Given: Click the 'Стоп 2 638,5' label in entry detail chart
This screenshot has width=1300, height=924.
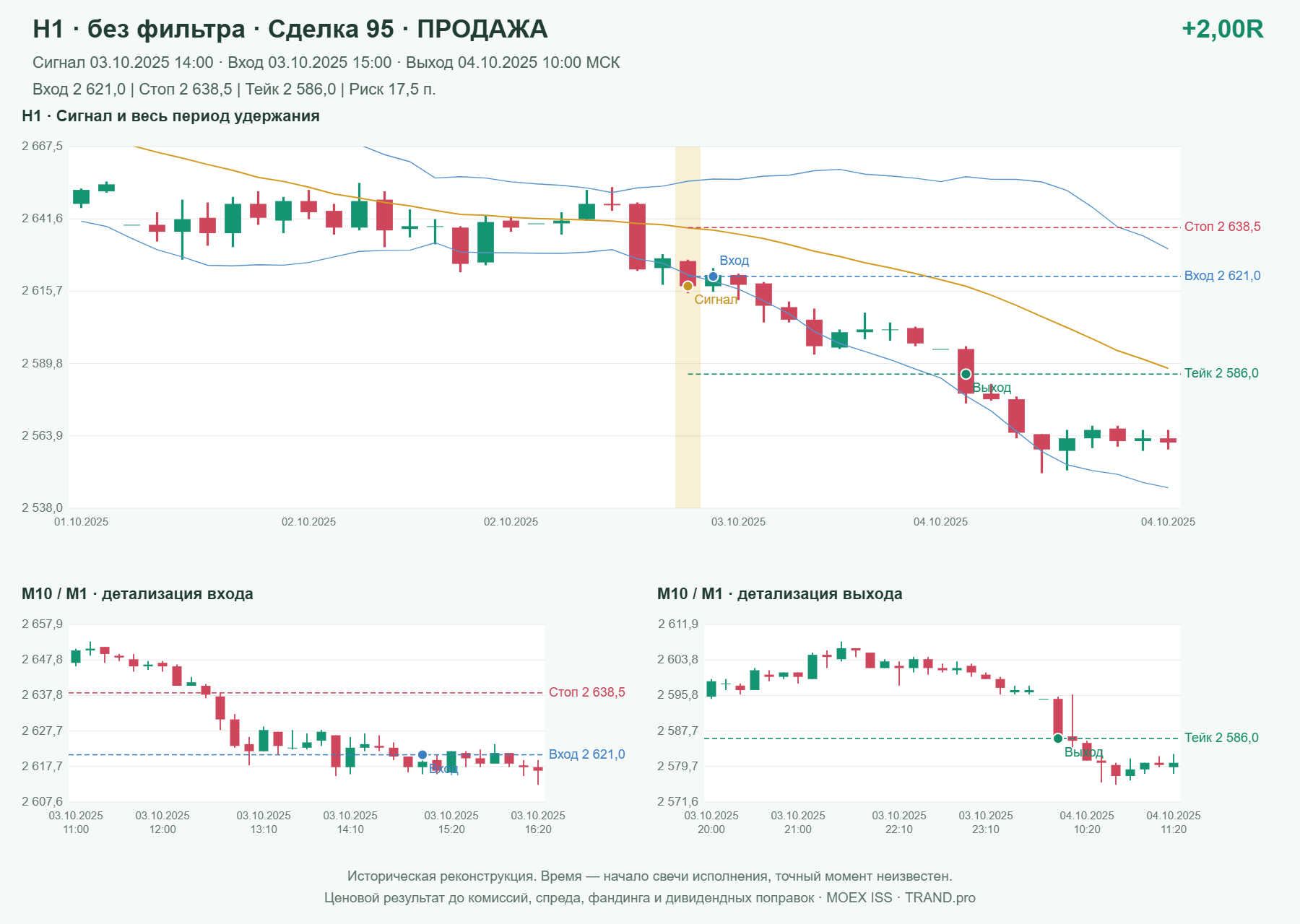Looking at the screenshot, I should tap(586, 692).
